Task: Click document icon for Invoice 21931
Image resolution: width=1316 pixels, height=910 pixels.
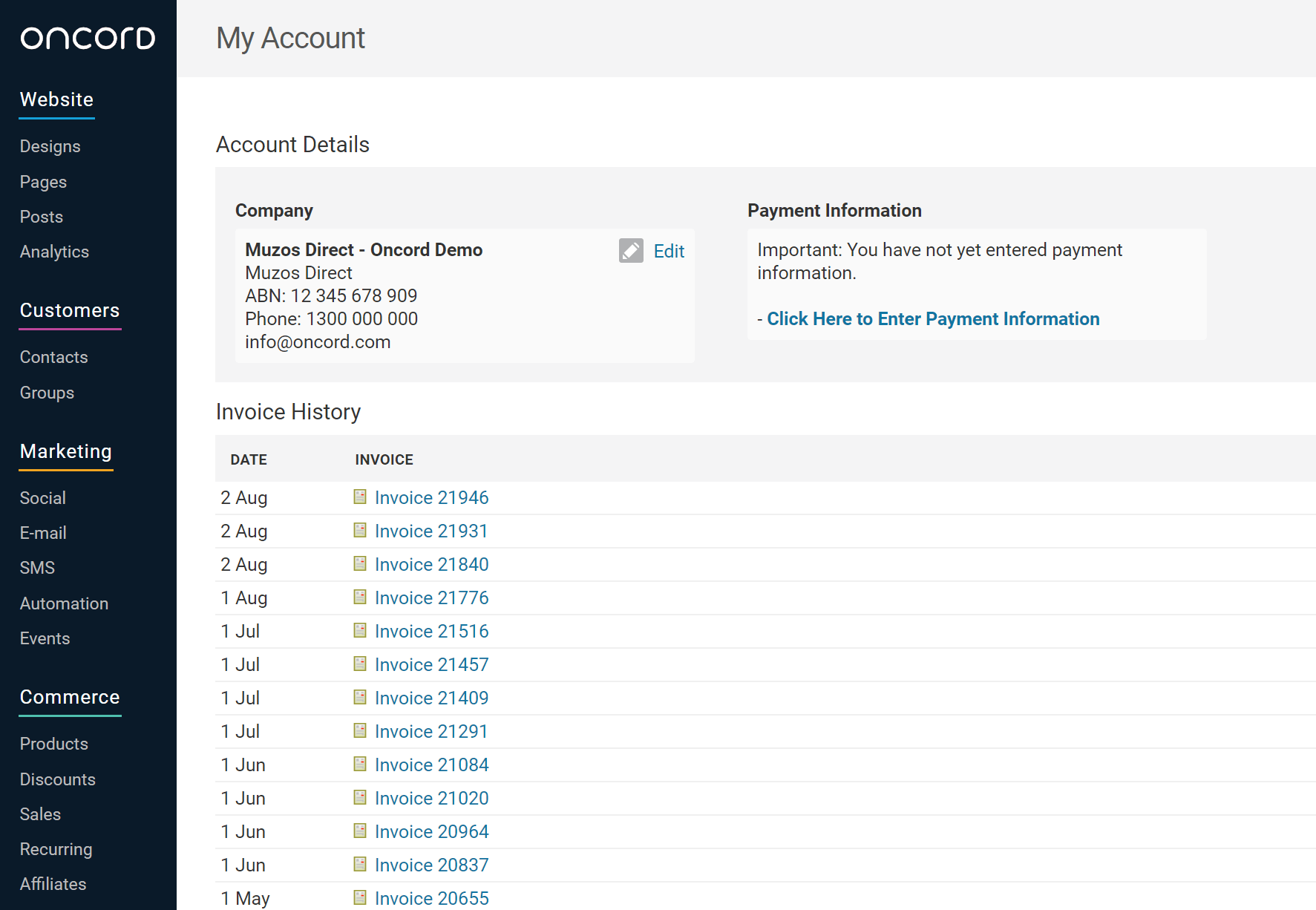Action: pyautogui.click(x=360, y=530)
